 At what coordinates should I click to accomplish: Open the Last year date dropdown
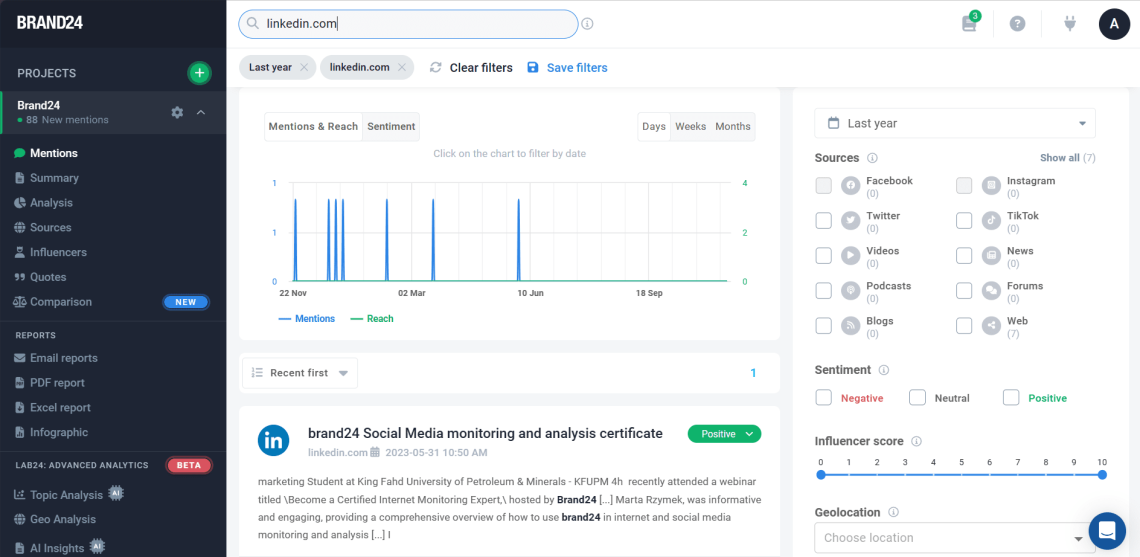954,123
